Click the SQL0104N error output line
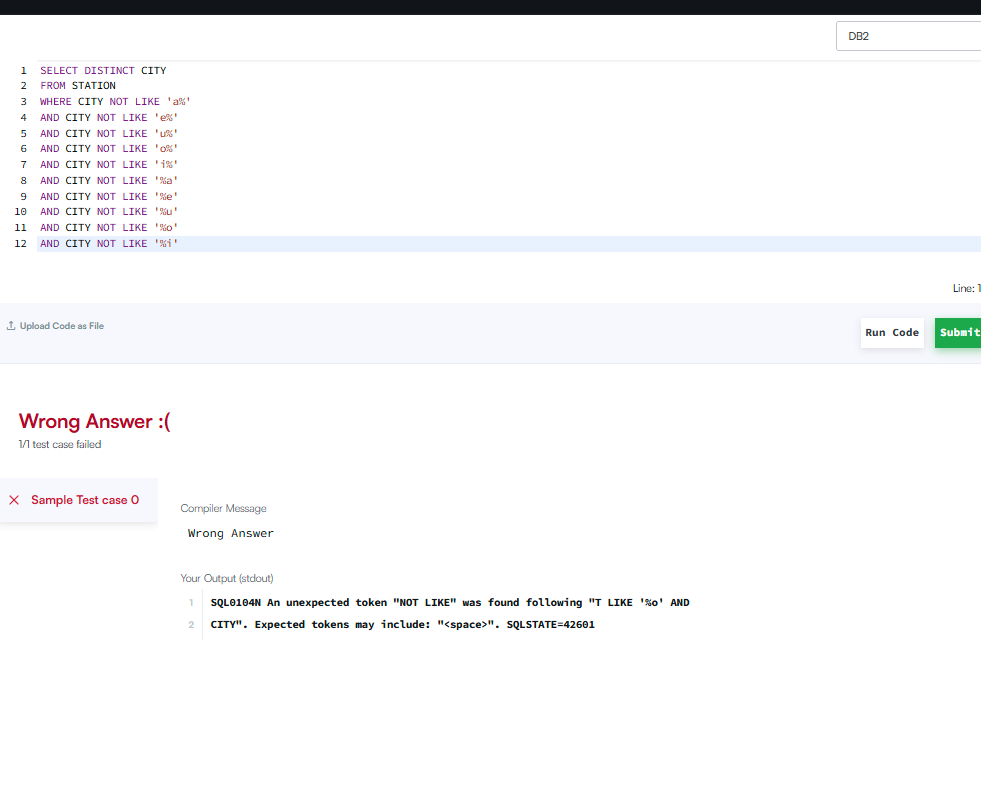The width and height of the screenshot is (981, 800). [450, 603]
